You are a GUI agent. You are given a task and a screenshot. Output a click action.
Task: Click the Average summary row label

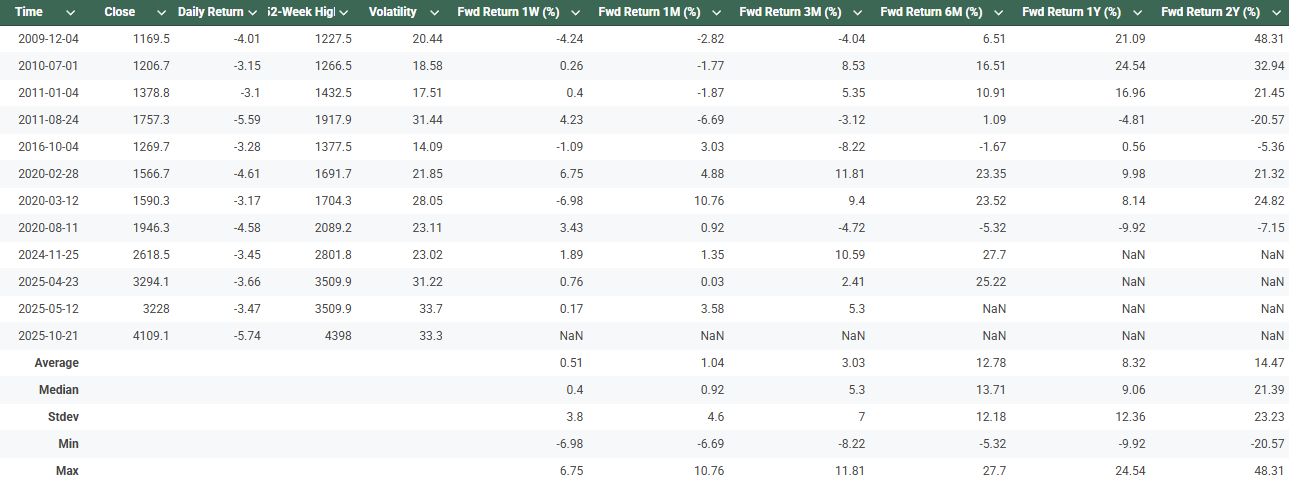click(x=56, y=363)
